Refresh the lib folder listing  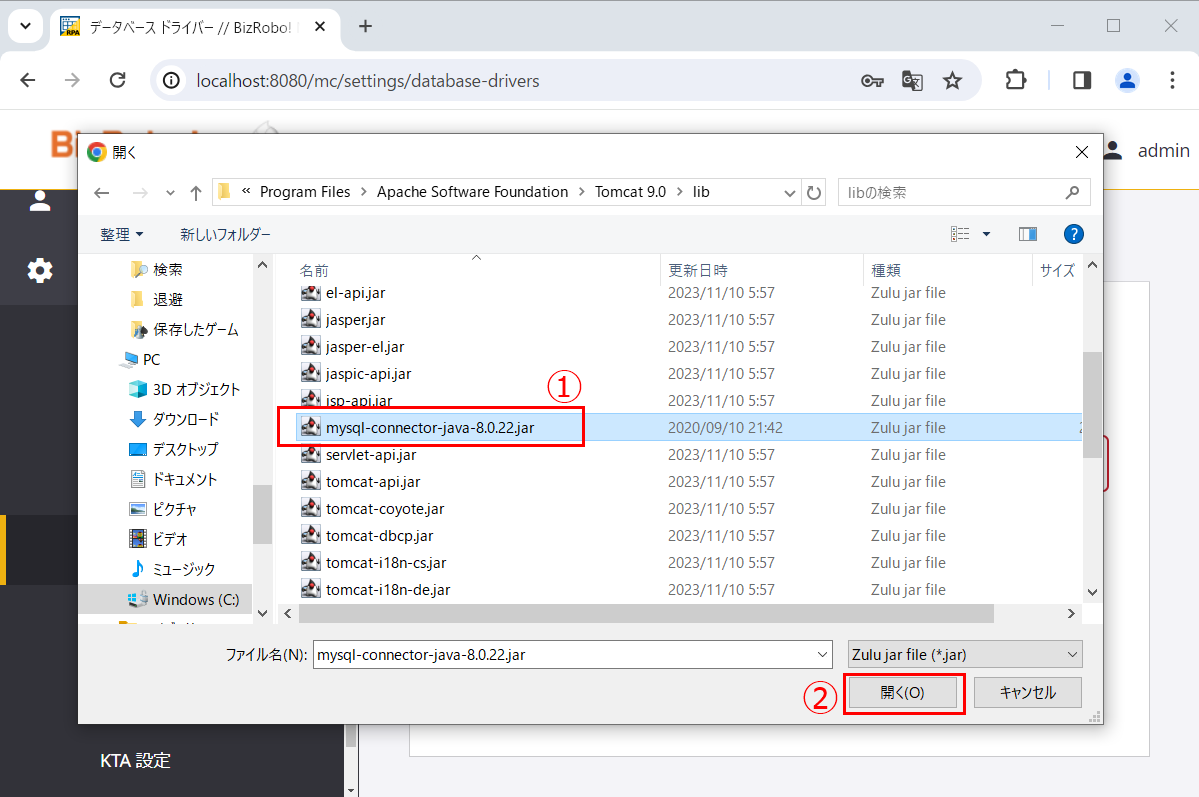[x=814, y=193]
